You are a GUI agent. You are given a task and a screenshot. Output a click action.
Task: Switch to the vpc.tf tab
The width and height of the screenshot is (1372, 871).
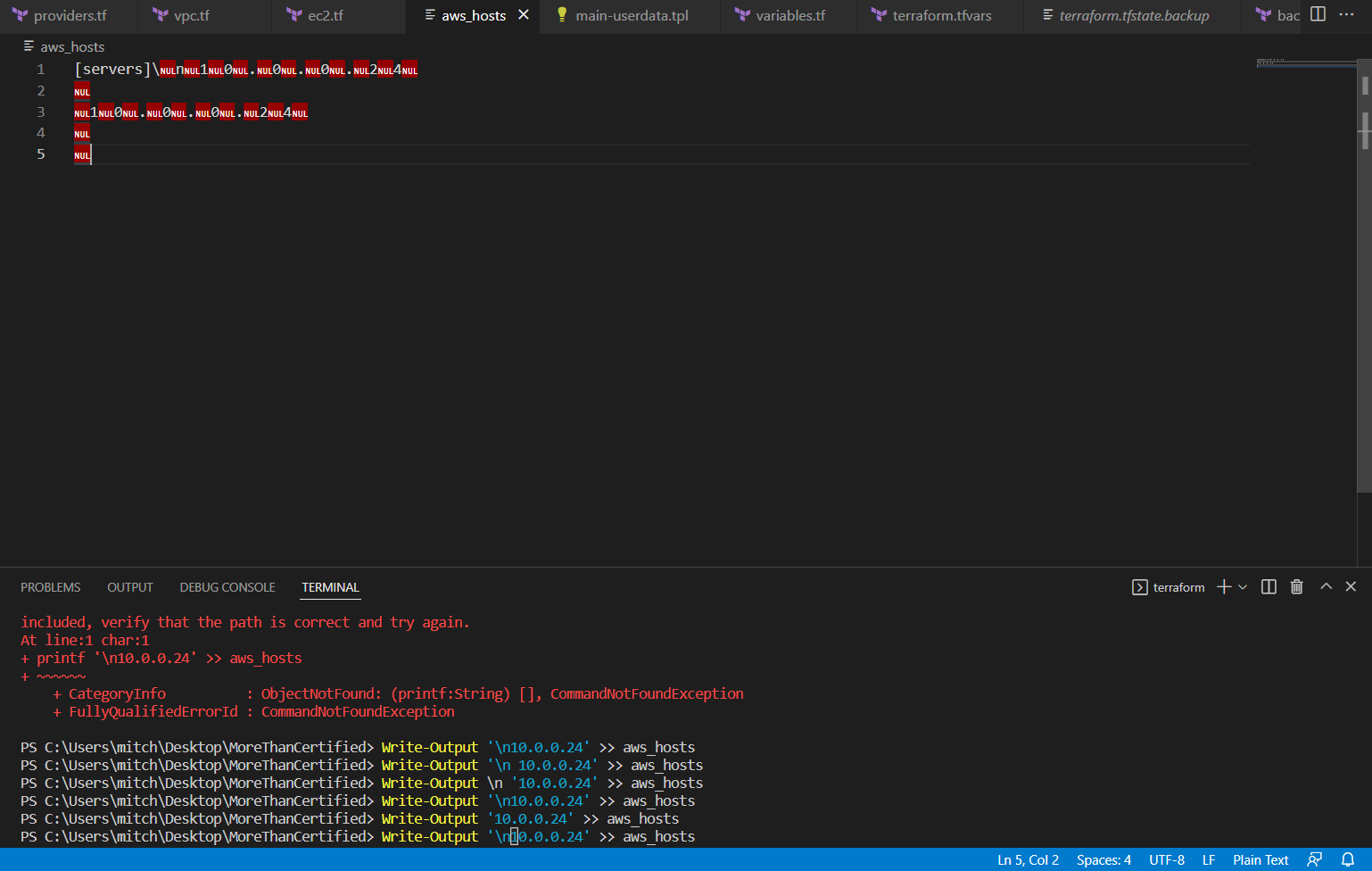[191, 16]
